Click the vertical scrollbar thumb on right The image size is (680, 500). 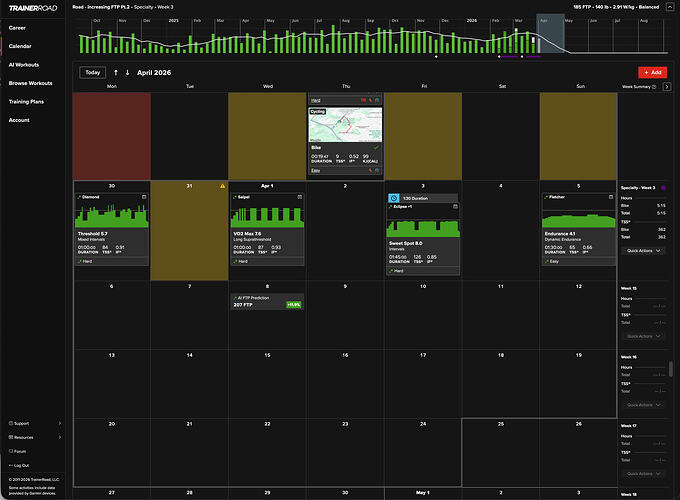pyautogui.click(x=671, y=369)
